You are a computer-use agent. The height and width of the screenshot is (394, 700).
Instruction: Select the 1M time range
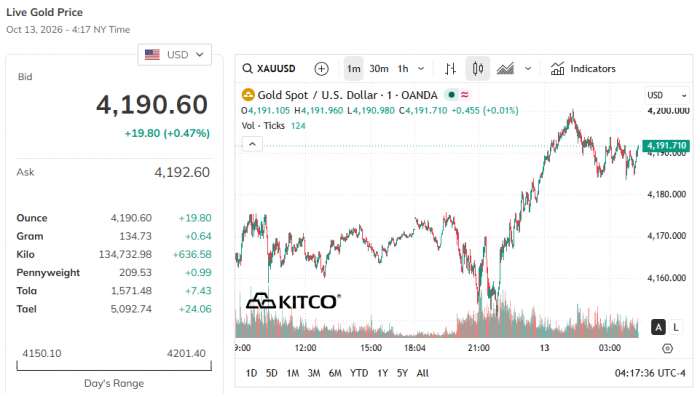(x=293, y=373)
